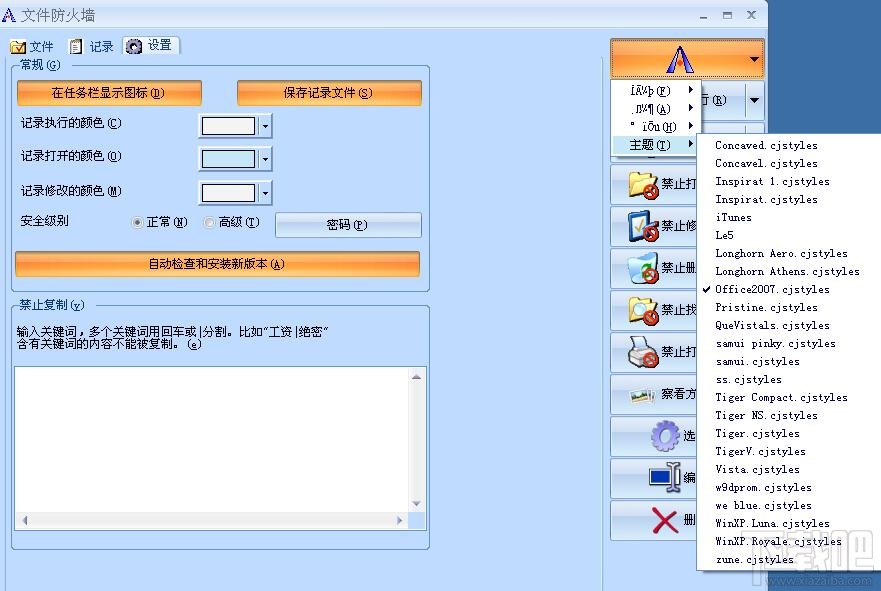Choose Longhorn Aero.cjstyles theme
Screen dimensions: 881x591
[788, 253]
